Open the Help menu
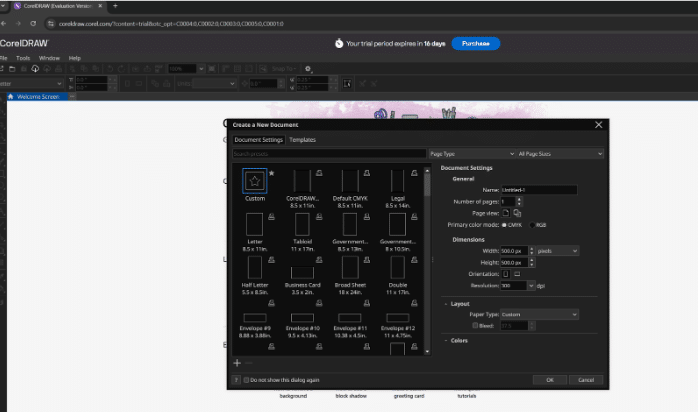The image size is (698, 412). click(74, 58)
